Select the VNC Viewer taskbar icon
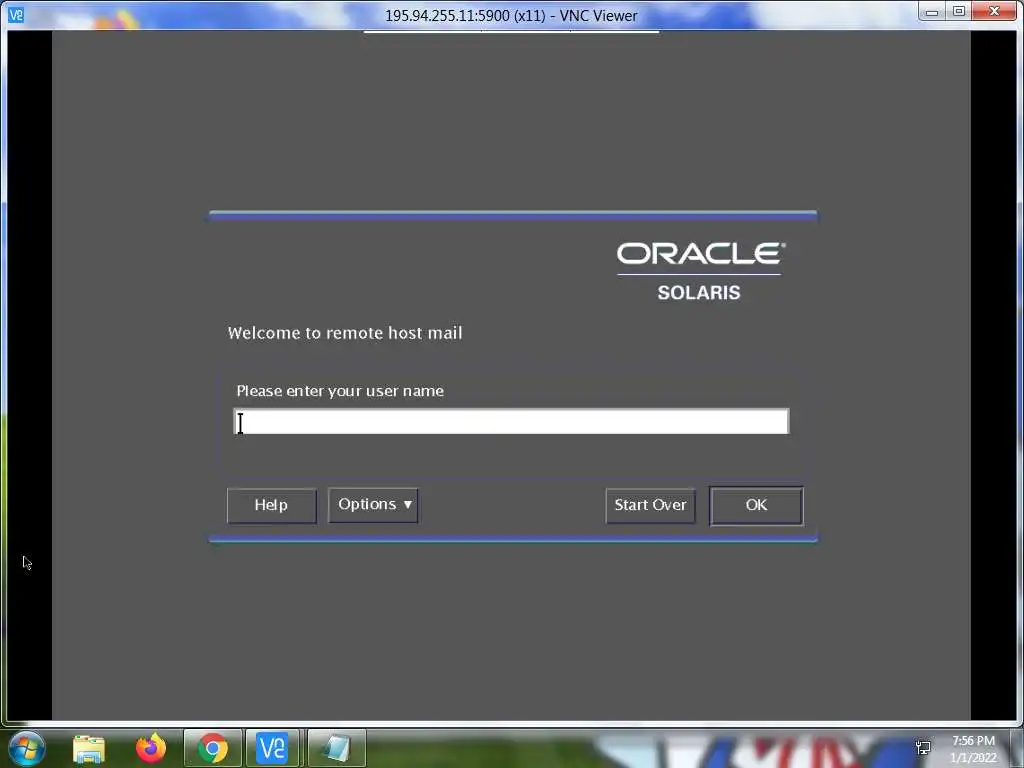Image resolution: width=1024 pixels, height=768 pixels. pos(272,748)
